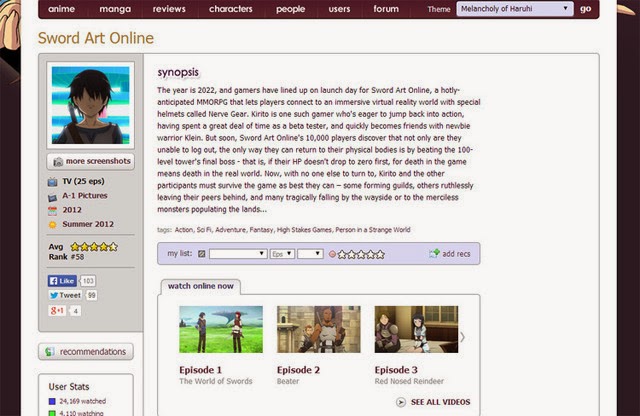Click the Tweet button
This screenshot has height=416, width=640.
(65, 295)
